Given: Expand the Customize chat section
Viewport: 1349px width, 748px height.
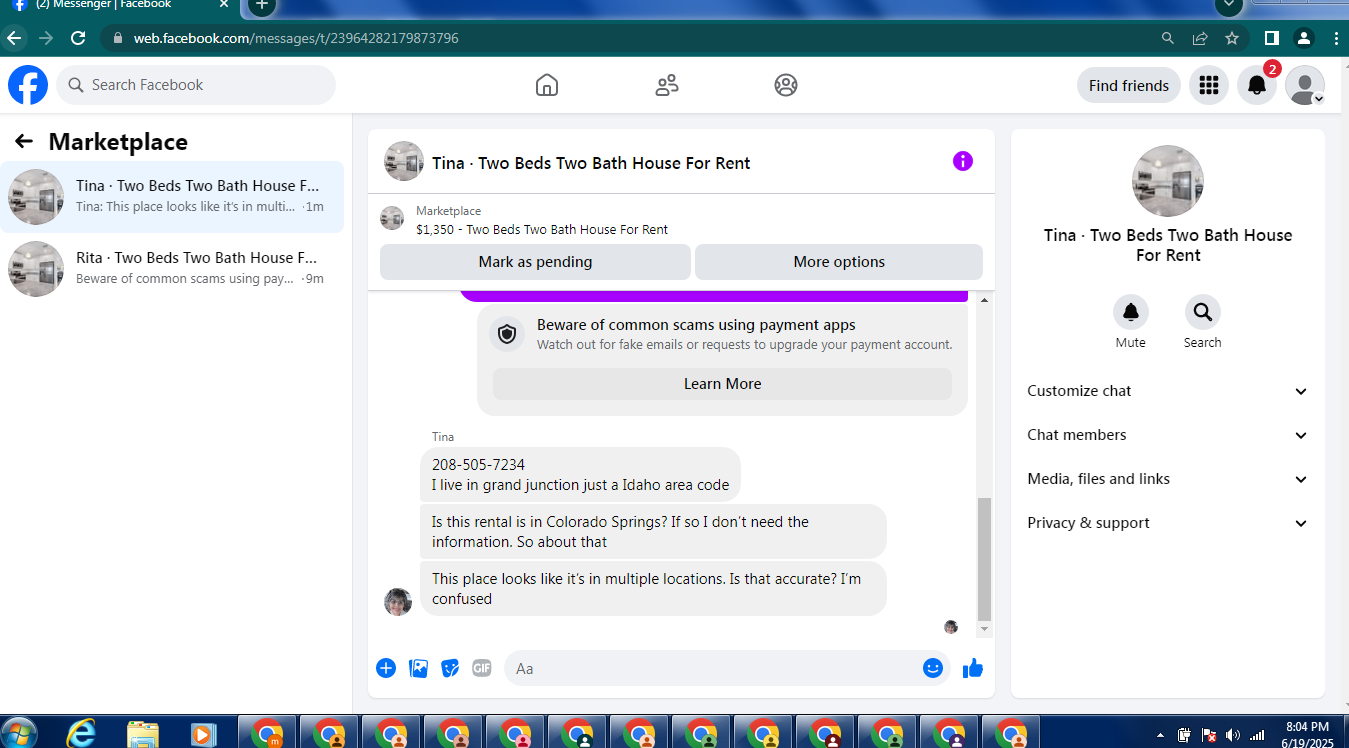Looking at the screenshot, I should click(1167, 391).
